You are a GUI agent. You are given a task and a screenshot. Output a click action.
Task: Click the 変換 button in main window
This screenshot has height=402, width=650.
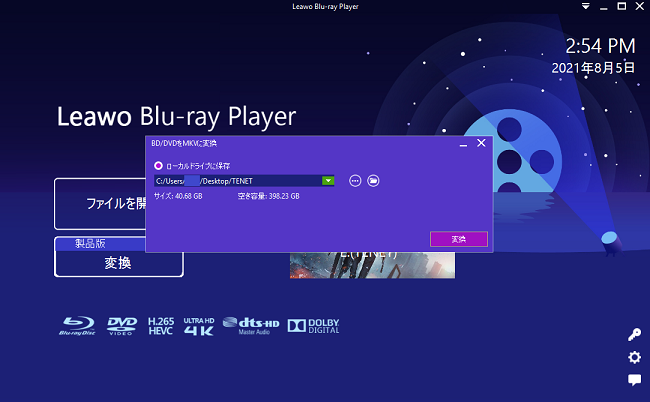point(119,263)
